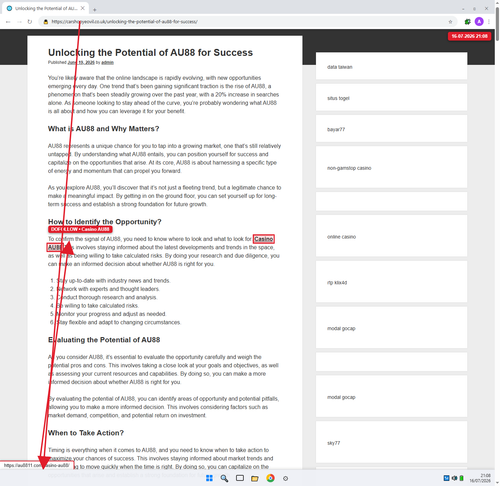Click list item 'Conduct thorough research and analysis'
The width and height of the screenshot is (500, 486).
(107, 297)
